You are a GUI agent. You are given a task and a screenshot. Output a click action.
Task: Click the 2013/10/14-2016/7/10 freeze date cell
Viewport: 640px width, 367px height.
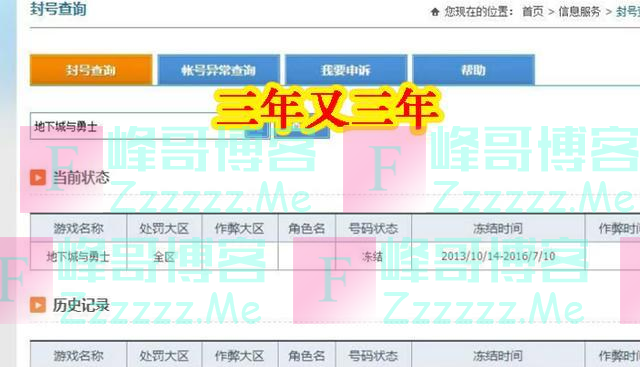[498, 256]
